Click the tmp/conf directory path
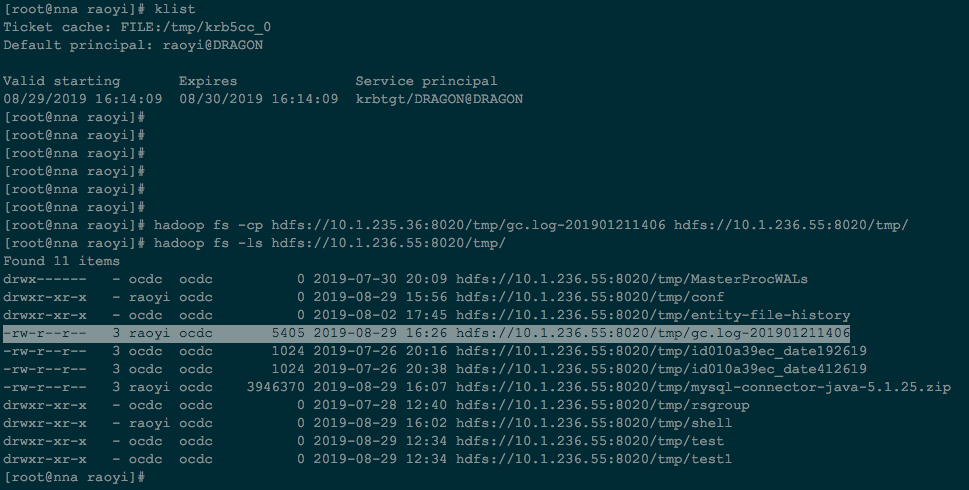This screenshot has width=969, height=490. (590, 297)
